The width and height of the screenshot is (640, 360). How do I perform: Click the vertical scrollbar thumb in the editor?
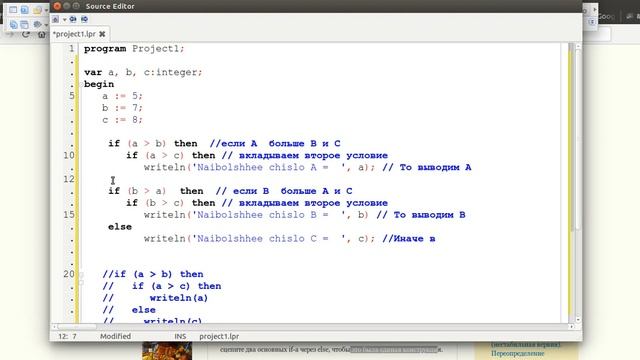(x=577, y=139)
